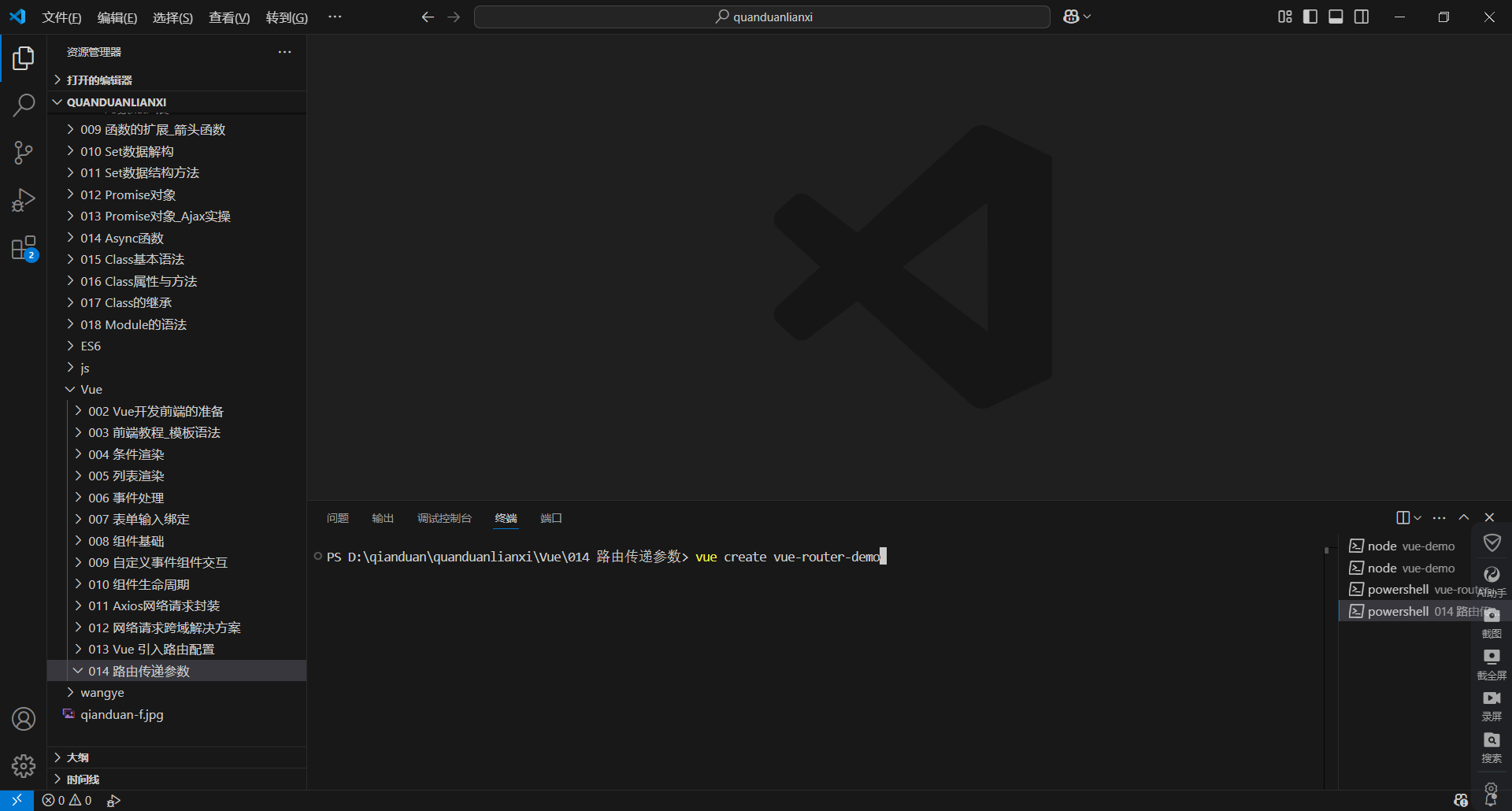
Task: Expand the js folder
Action: 177,368
